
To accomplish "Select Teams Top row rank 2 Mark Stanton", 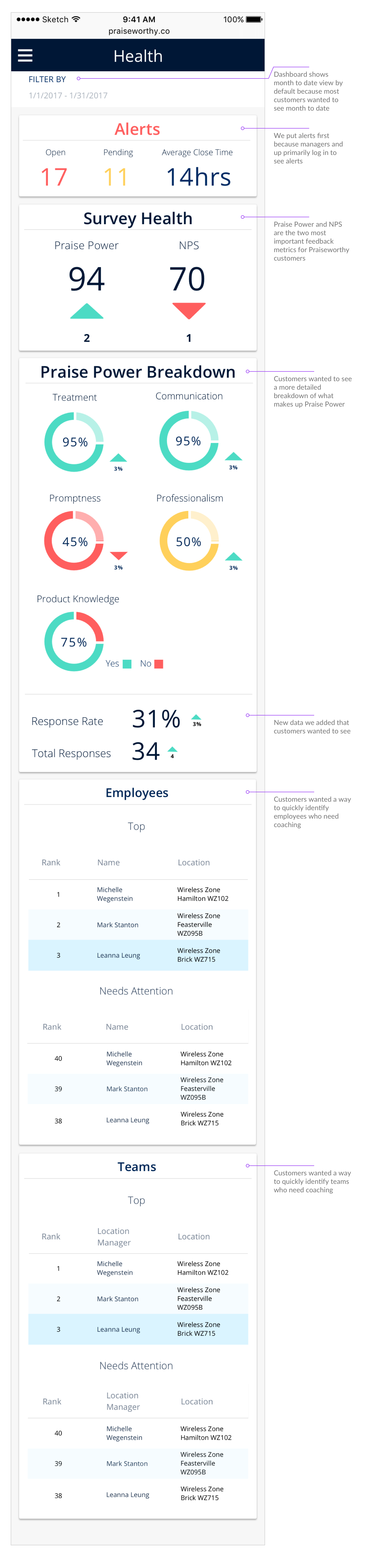I will coord(138,1299).
